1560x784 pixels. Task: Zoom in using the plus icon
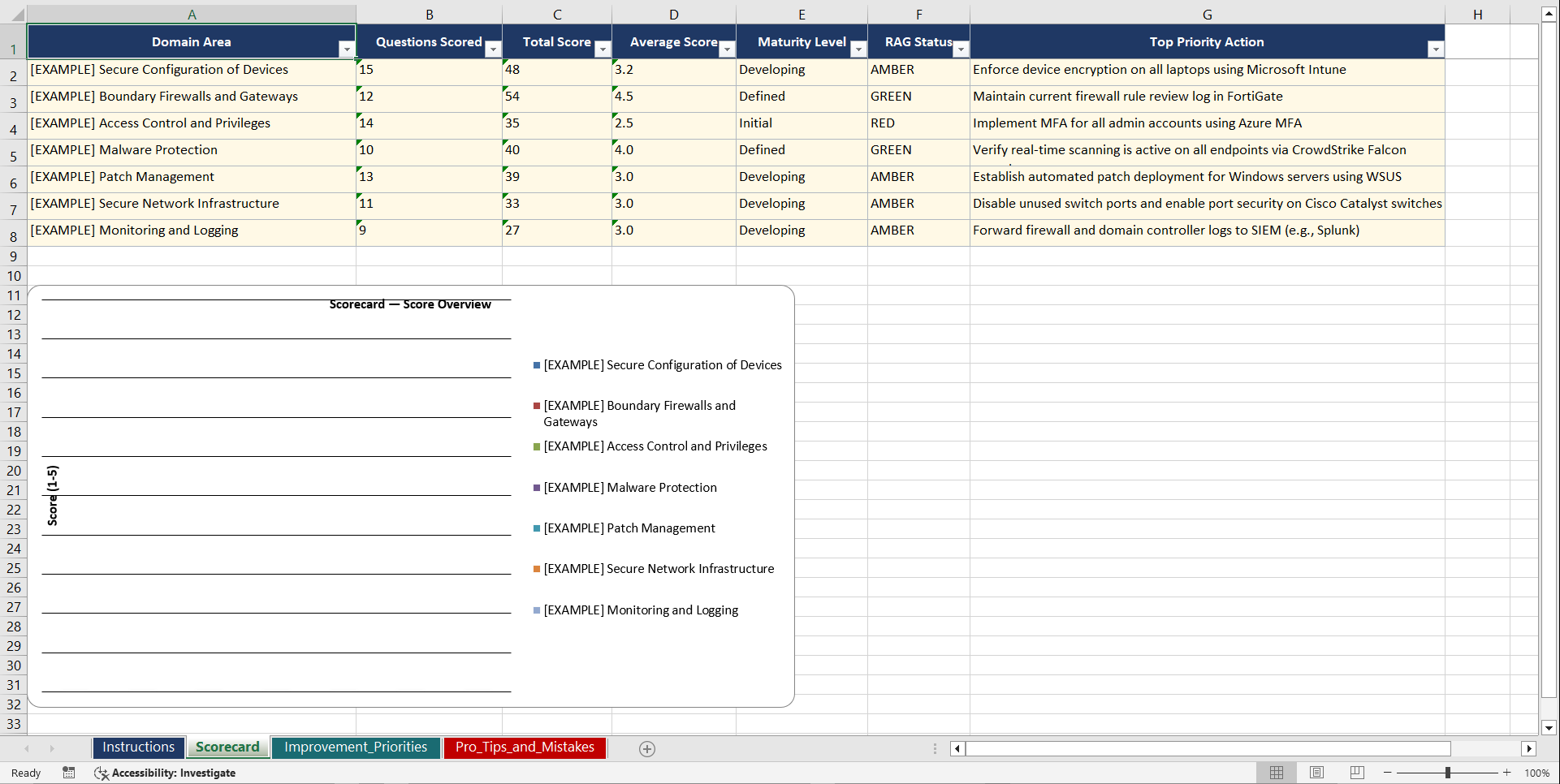pos(1506,773)
